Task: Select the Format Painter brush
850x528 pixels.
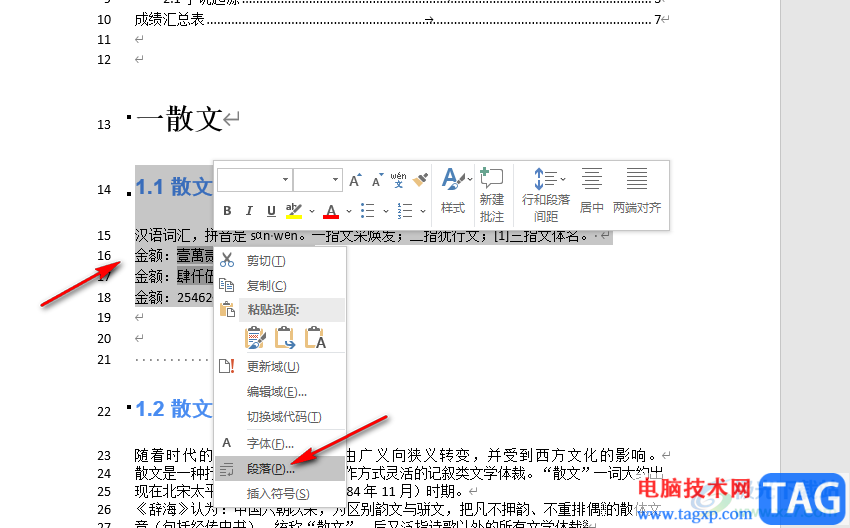Action: [420, 180]
